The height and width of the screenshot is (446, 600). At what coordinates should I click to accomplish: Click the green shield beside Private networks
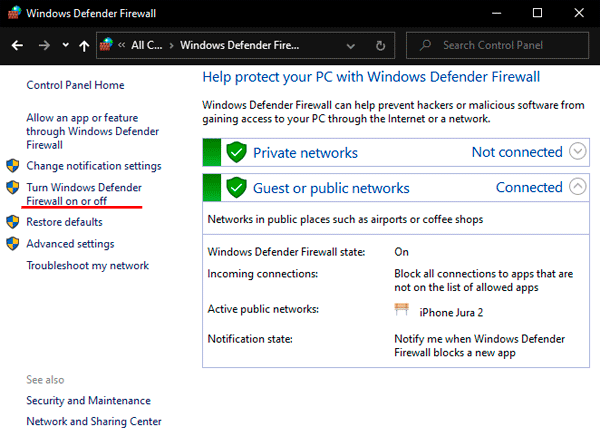[236, 153]
